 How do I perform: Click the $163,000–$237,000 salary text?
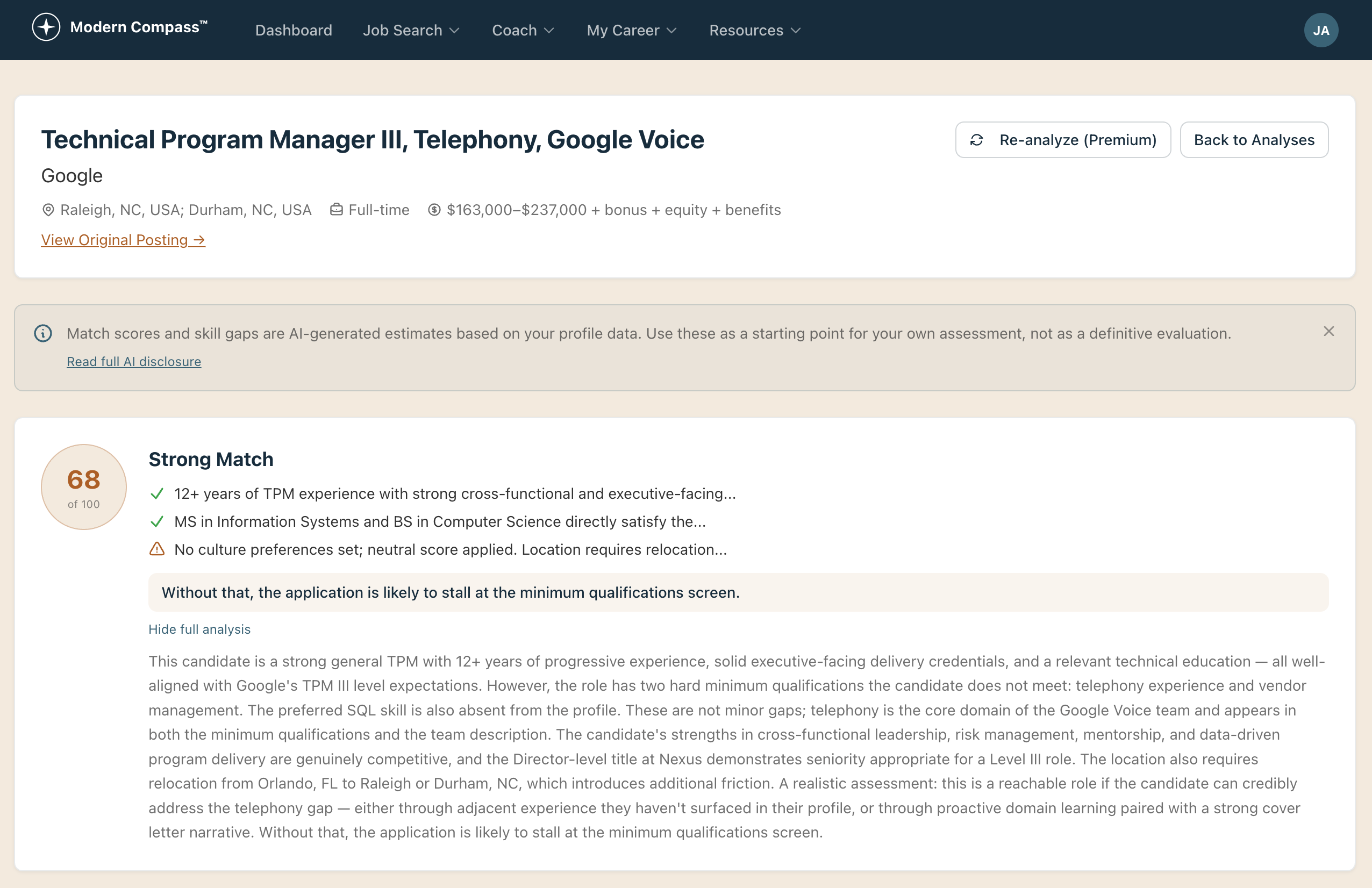613,210
